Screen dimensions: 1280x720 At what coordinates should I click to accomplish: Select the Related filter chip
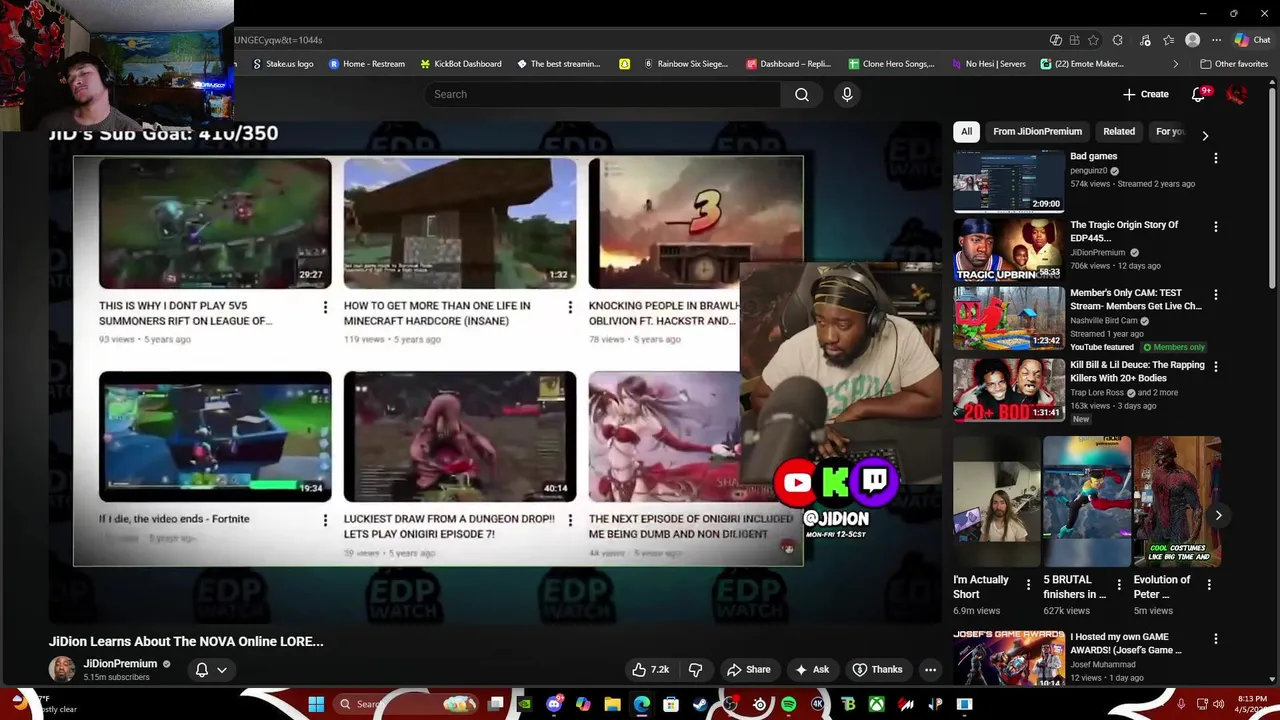click(x=1119, y=132)
